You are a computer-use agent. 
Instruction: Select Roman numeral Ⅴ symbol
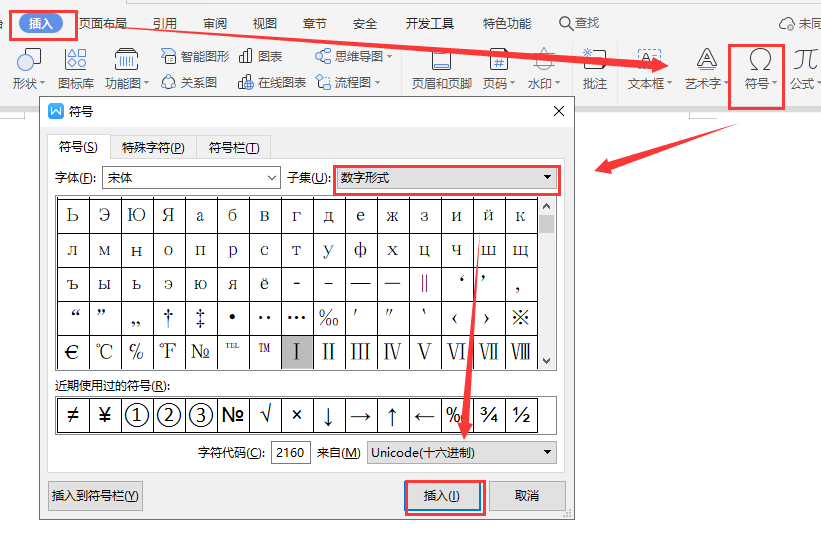point(425,352)
